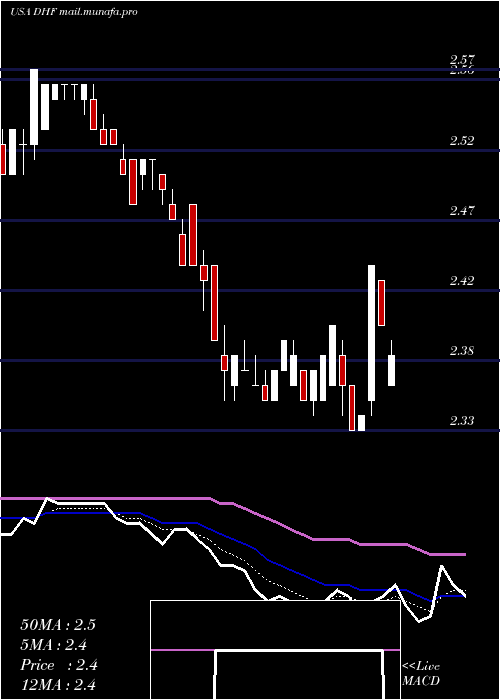The height and width of the screenshot is (700, 500).
Task: Click the '5MA : 2.4' readout
Action: pyautogui.click(x=54, y=645)
